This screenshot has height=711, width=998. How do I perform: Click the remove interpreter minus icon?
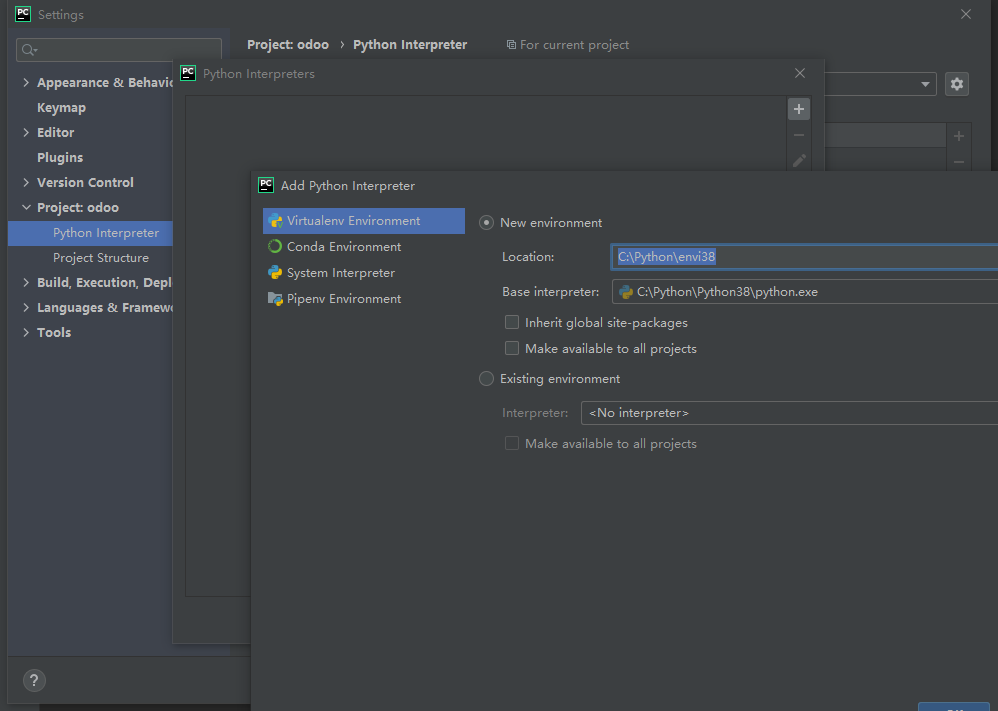coord(798,134)
